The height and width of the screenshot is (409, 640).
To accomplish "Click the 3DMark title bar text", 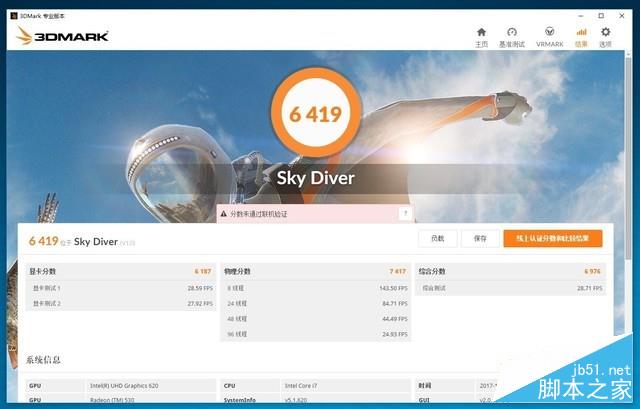I will tap(42, 16).
